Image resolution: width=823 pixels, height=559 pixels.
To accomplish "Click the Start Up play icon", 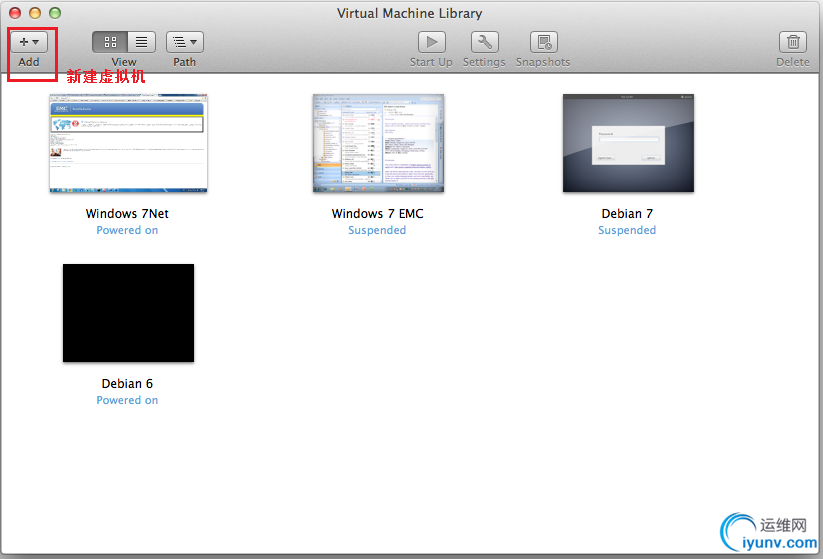I will 431,42.
